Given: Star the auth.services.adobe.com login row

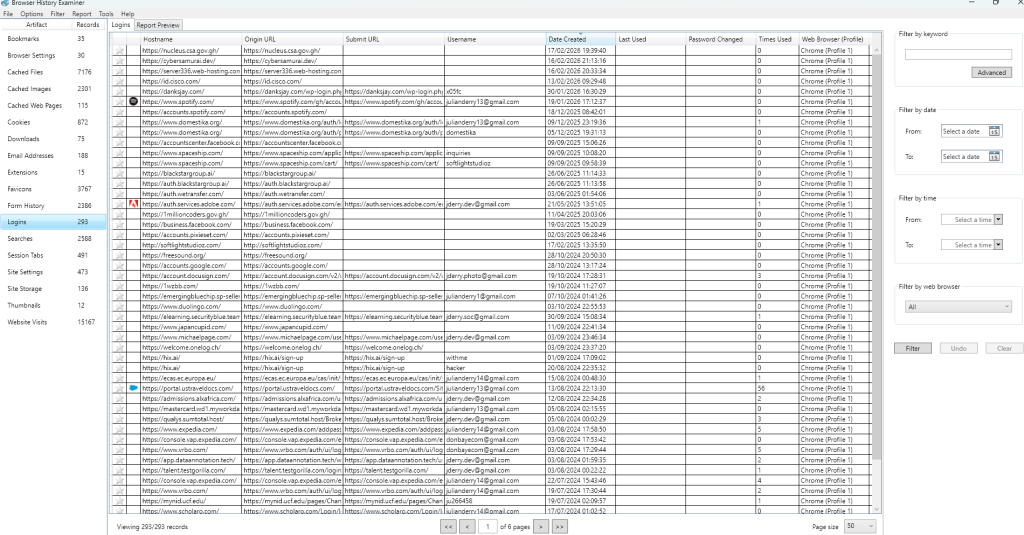Looking at the screenshot, I should pos(119,204).
